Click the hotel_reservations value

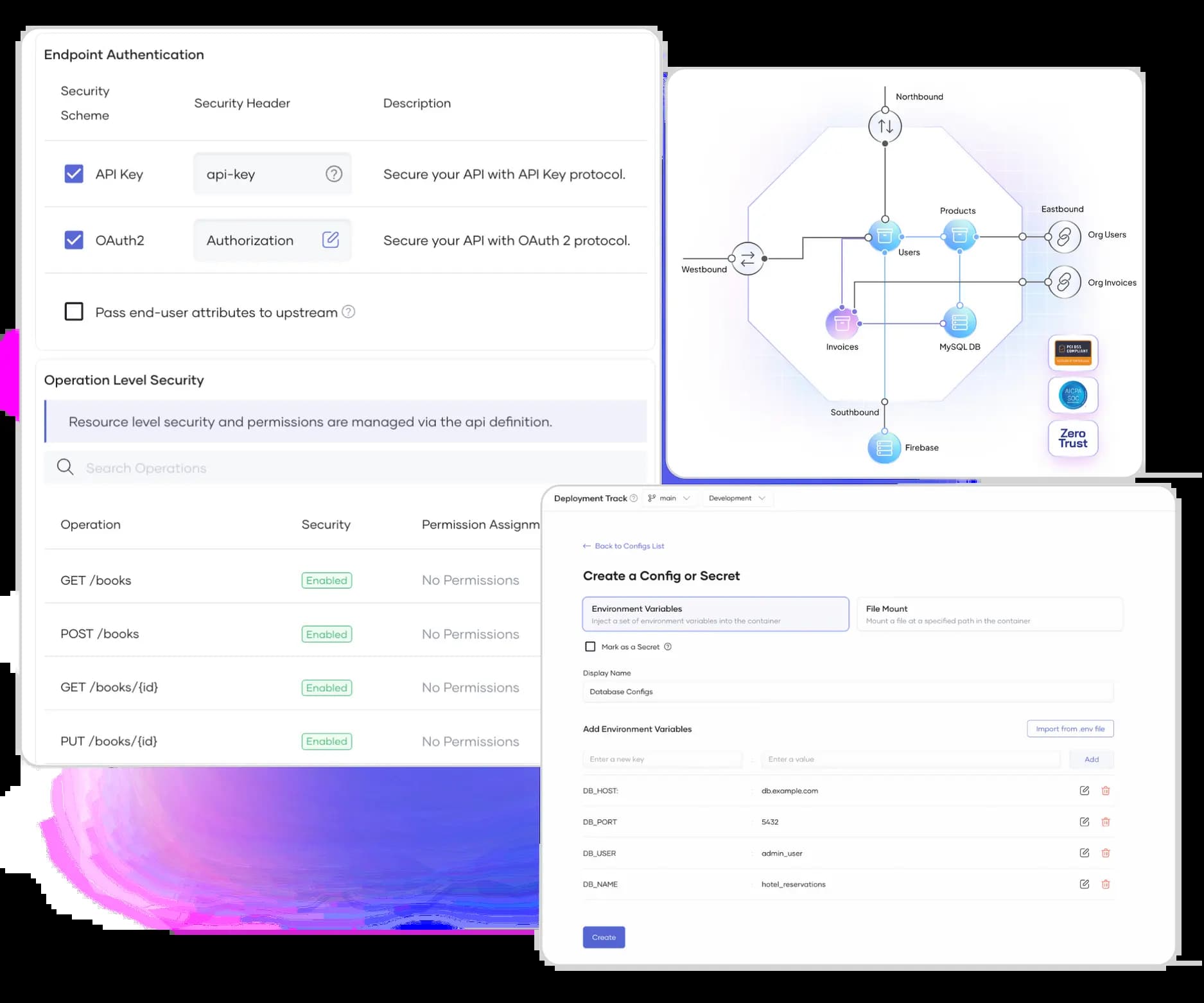coord(794,884)
